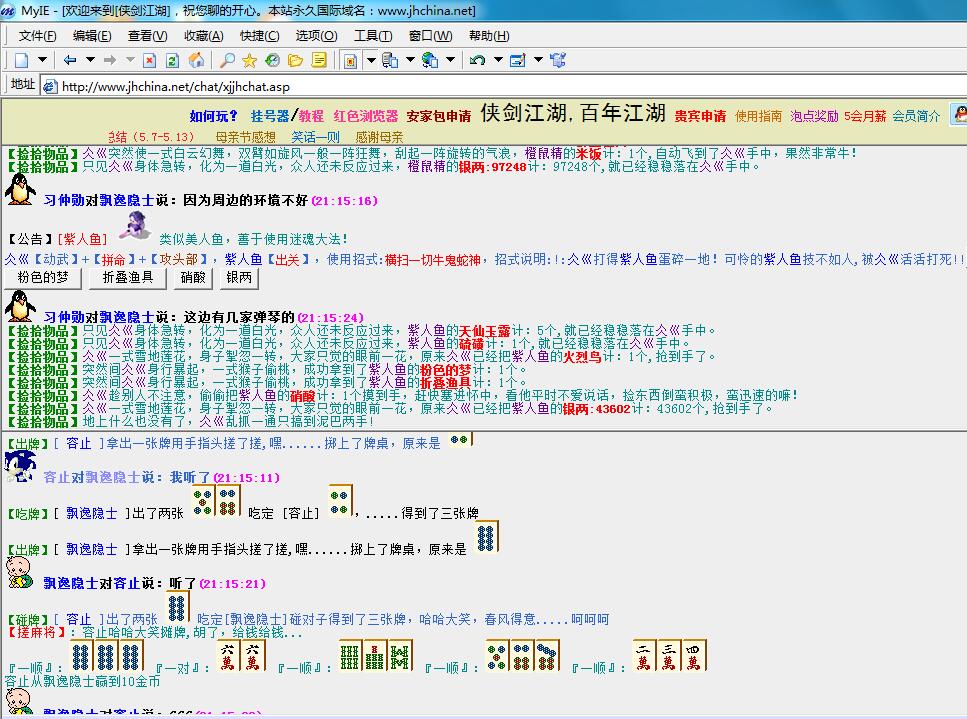Viewport: 967px width, 719px height.
Task: Open the 文件(F) menu
Action: pos(38,36)
